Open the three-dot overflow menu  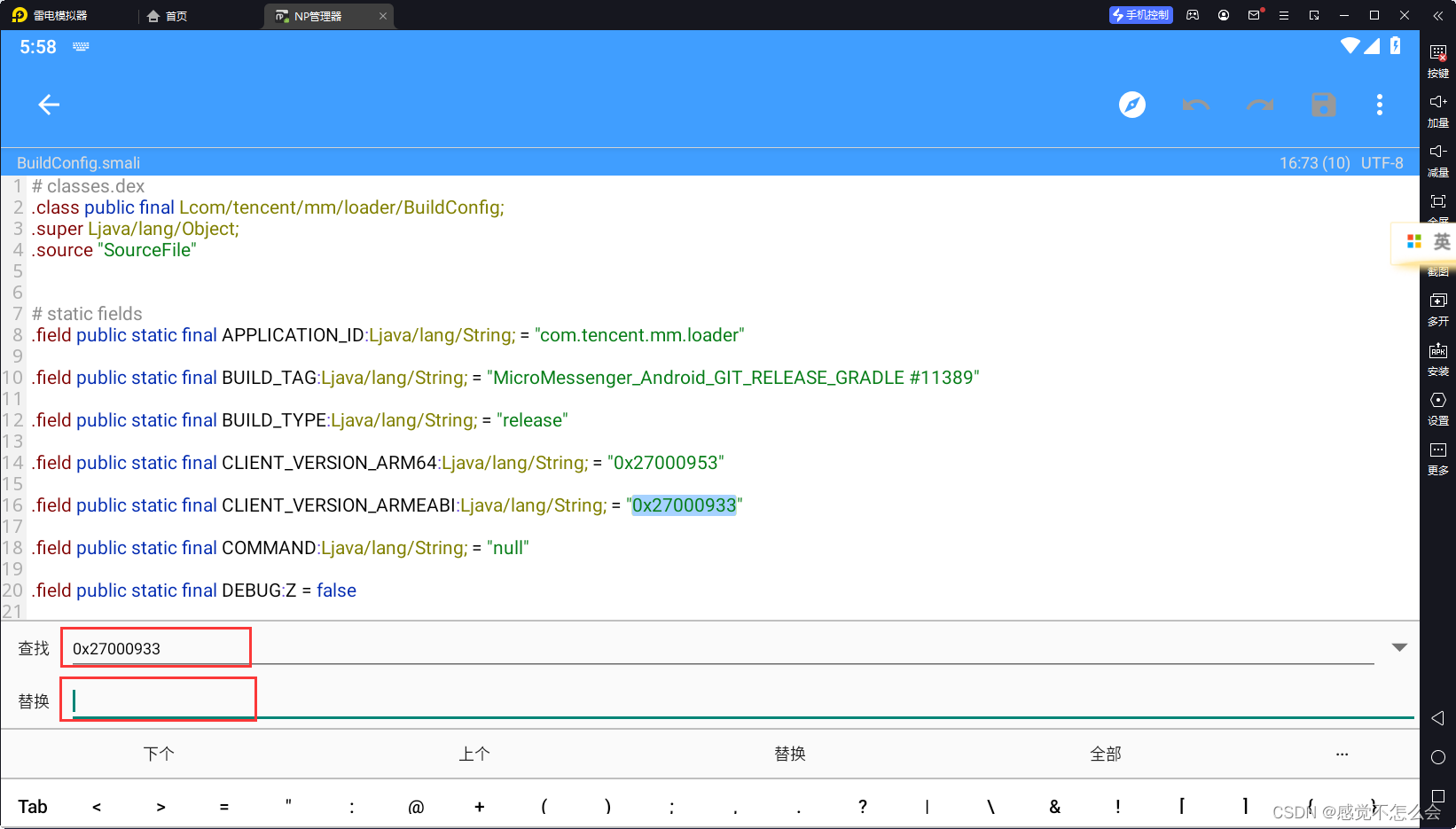pyautogui.click(x=1380, y=105)
